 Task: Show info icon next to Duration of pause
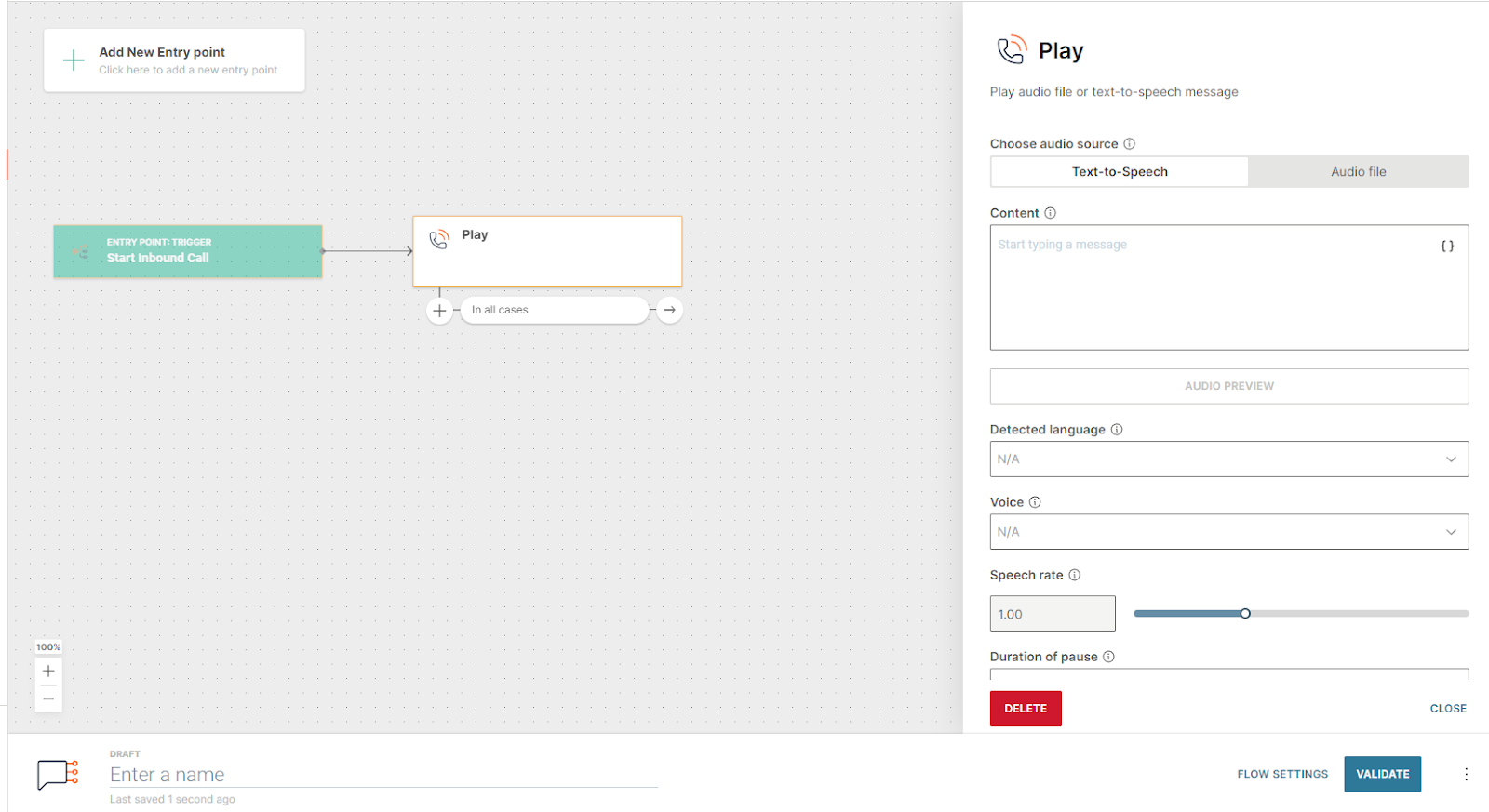coord(1109,657)
